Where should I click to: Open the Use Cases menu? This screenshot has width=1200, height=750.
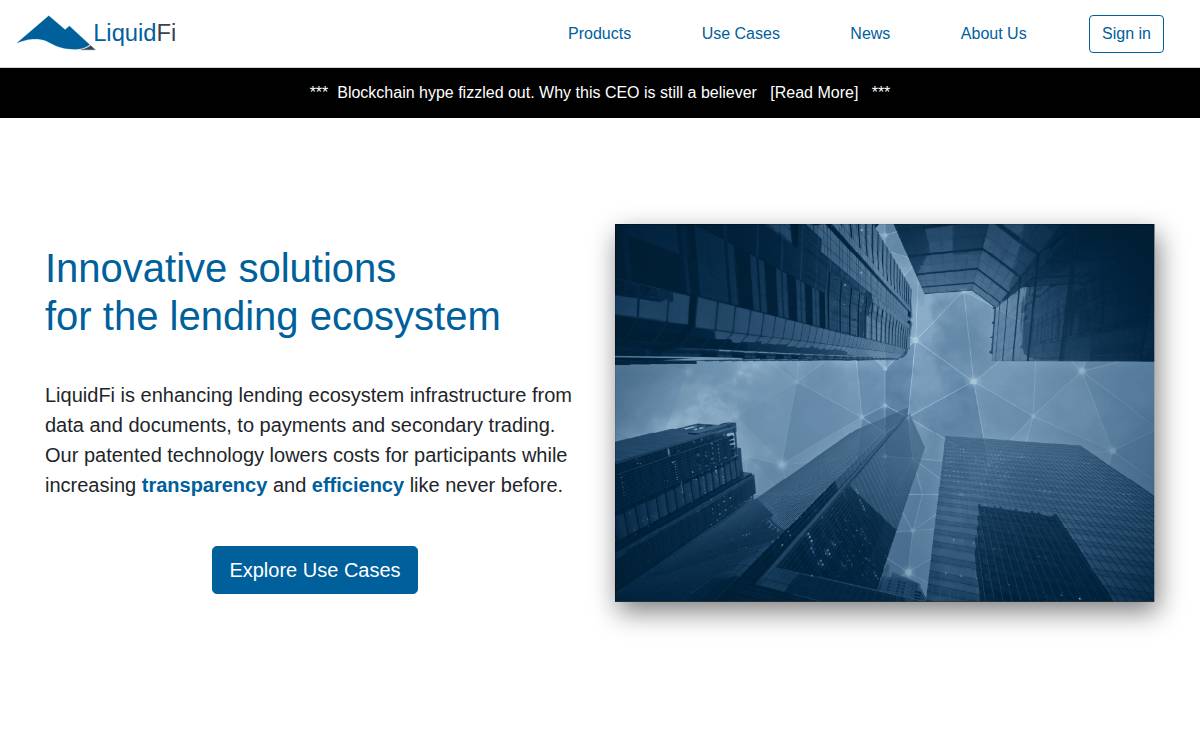(x=740, y=33)
